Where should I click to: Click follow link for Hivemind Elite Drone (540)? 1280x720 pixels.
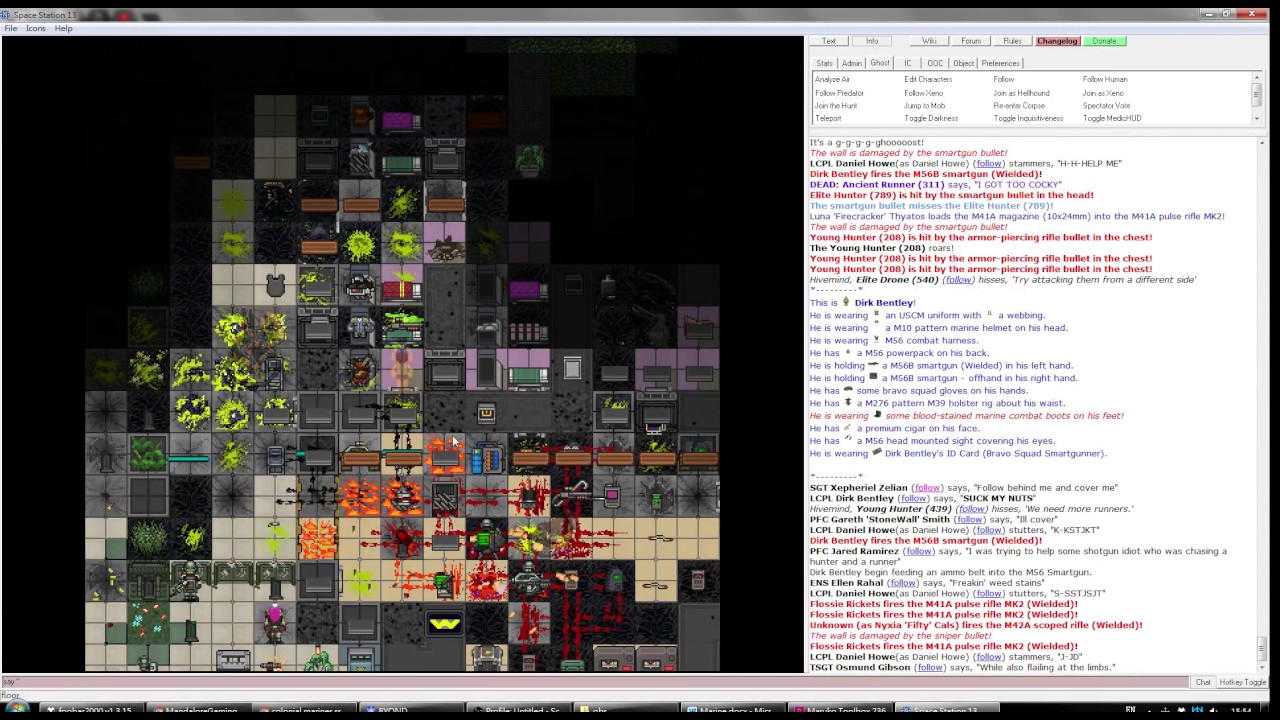tap(958, 280)
